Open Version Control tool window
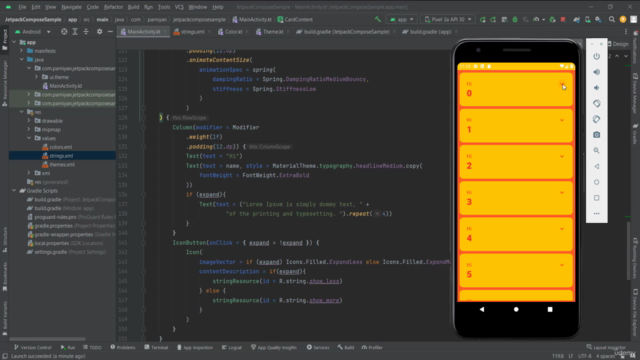The width and height of the screenshot is (640, 360). point(33,347)
